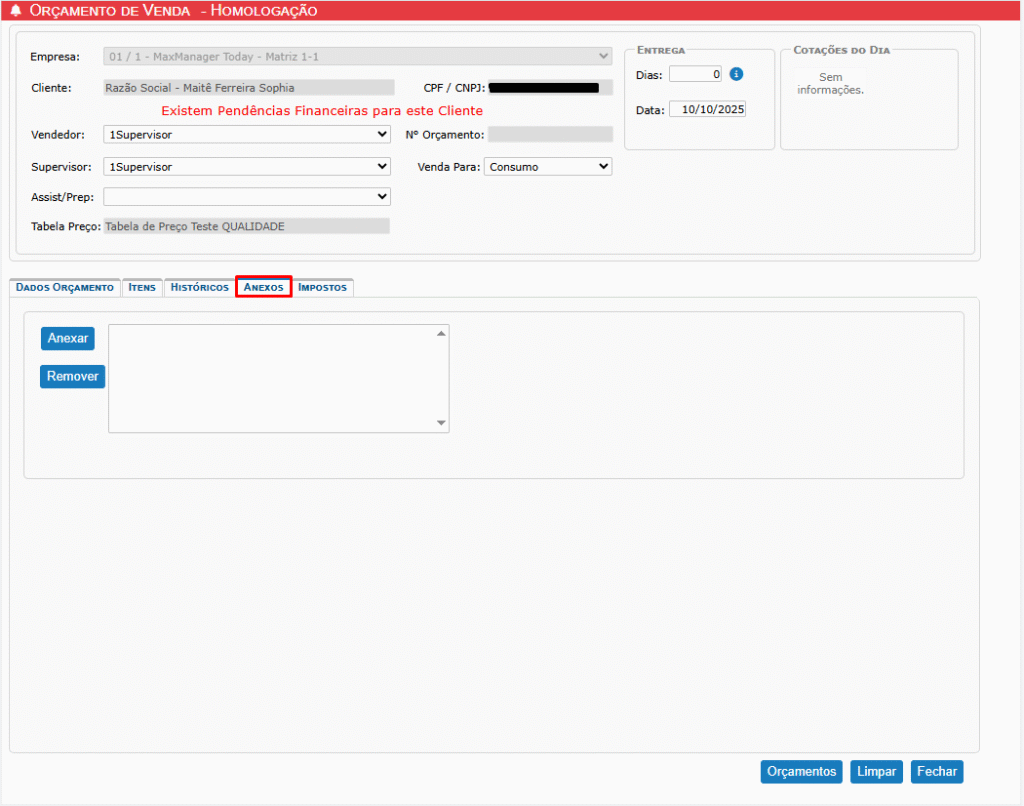The height and width of the screenshot is (806, 1024).
Task: Select the Anexos tab
Action: [x=264, y=287]
